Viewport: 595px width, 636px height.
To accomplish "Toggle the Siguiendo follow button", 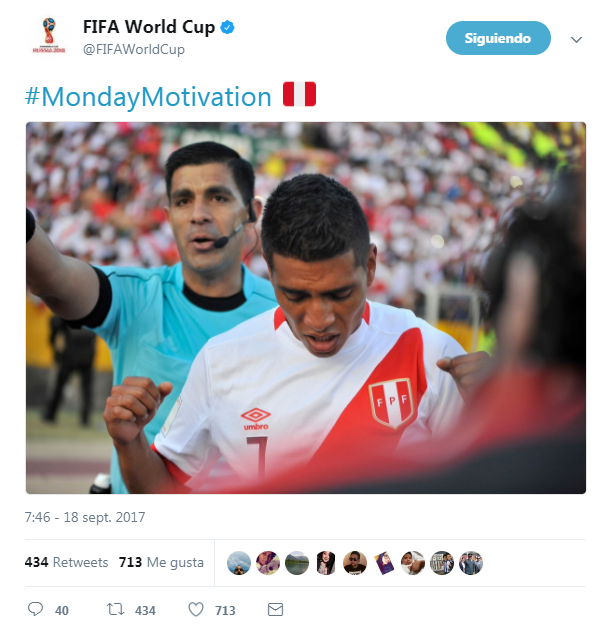I will click(498, 38).
